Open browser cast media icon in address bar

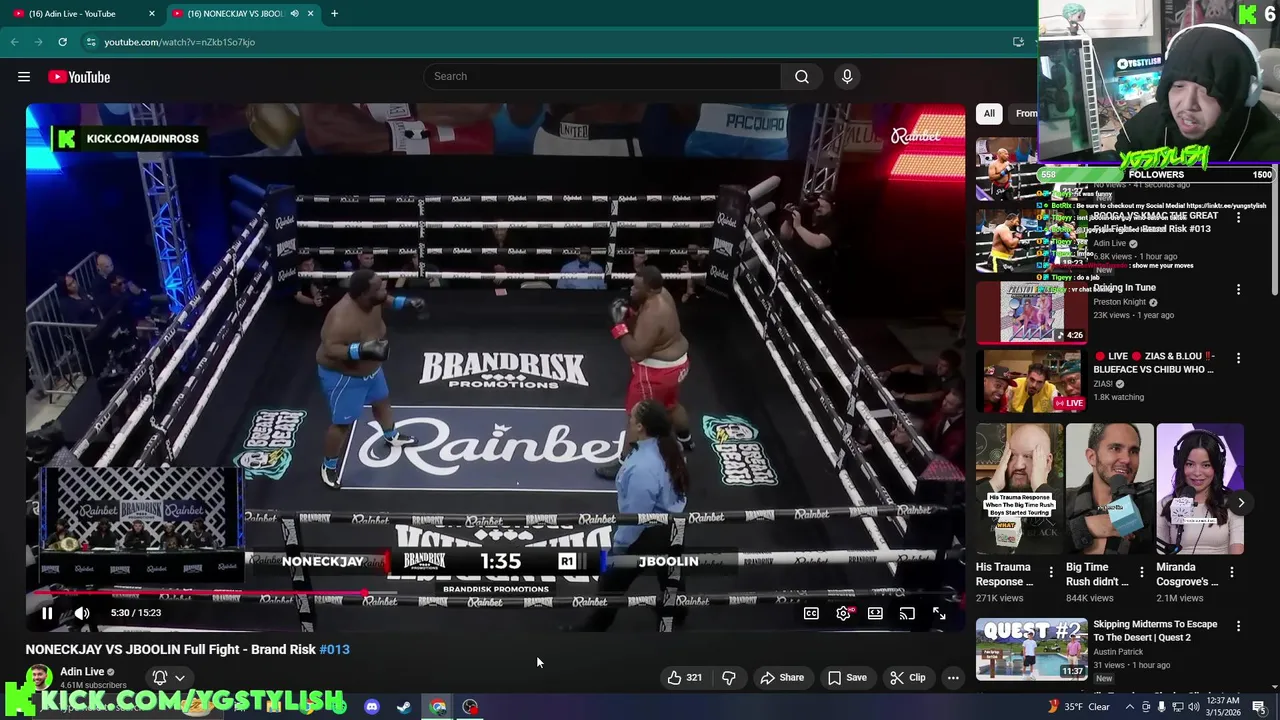[1018, 42]
